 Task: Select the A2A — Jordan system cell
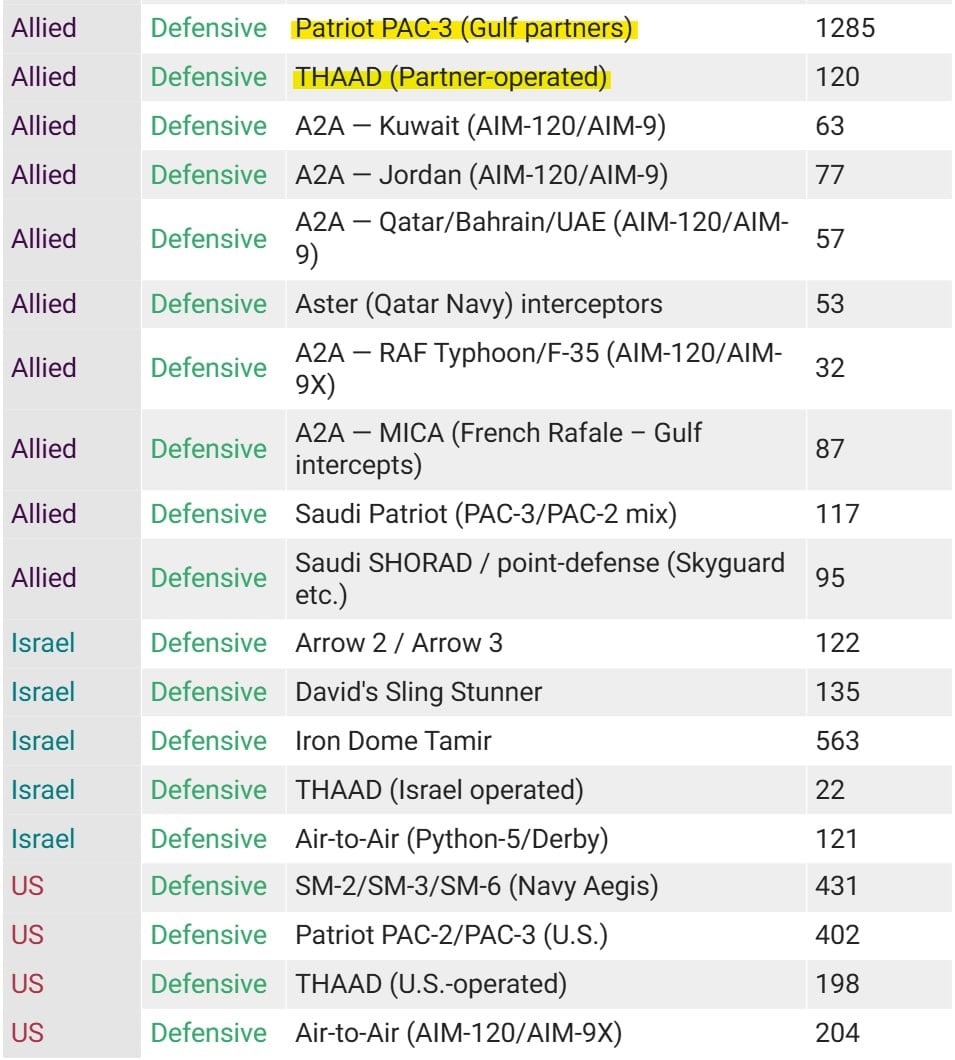(481, 176)
